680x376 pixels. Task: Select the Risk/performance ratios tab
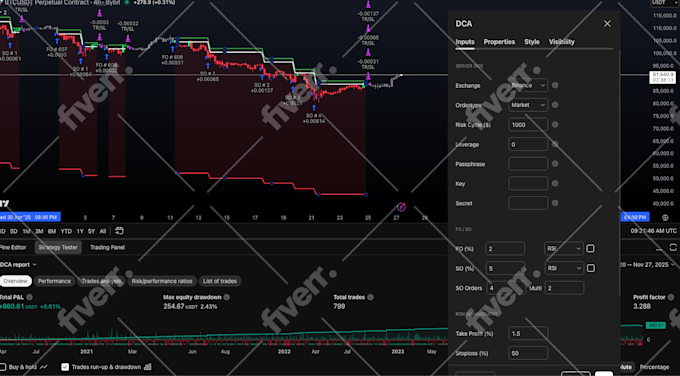[x=162, y=281]
